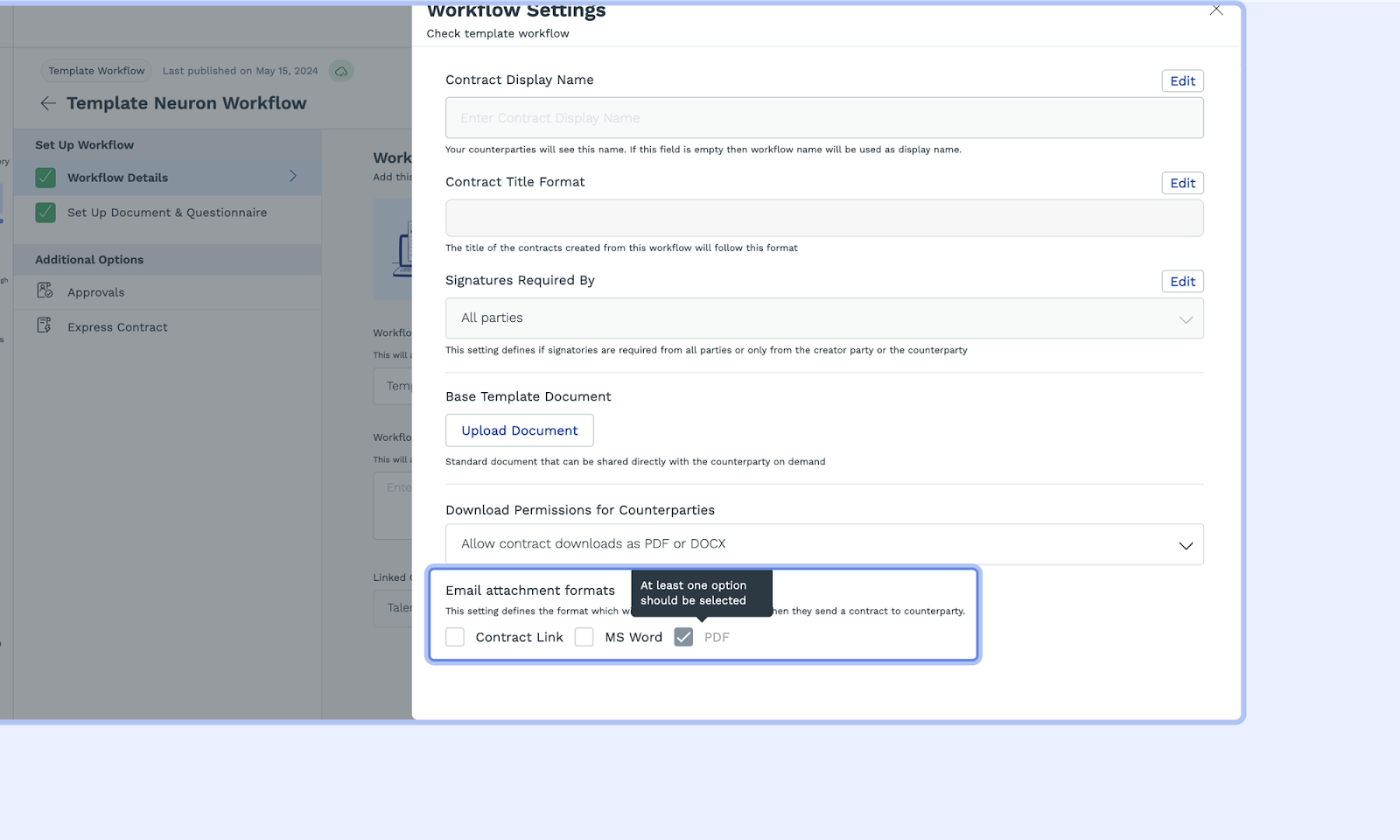This screenshot has height=840, width=1400.
Task: Click the Email attachment formats heading
Action: tap(530, 591)
